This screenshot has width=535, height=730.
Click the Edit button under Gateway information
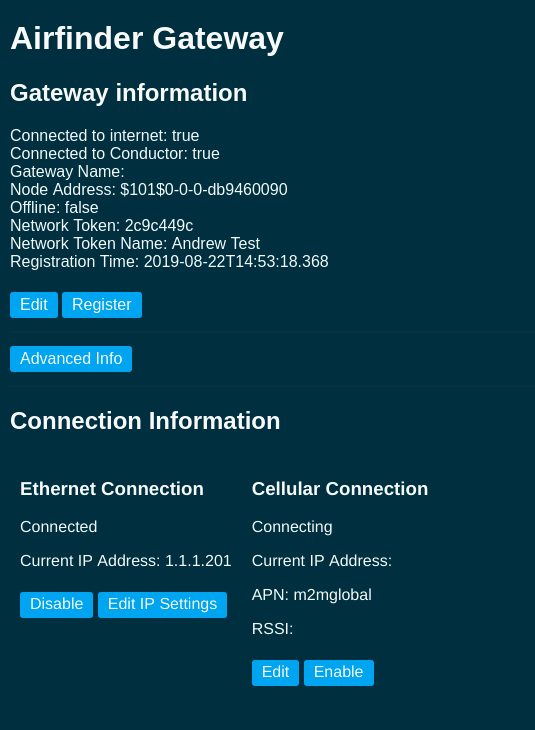(x=34, y=305)
